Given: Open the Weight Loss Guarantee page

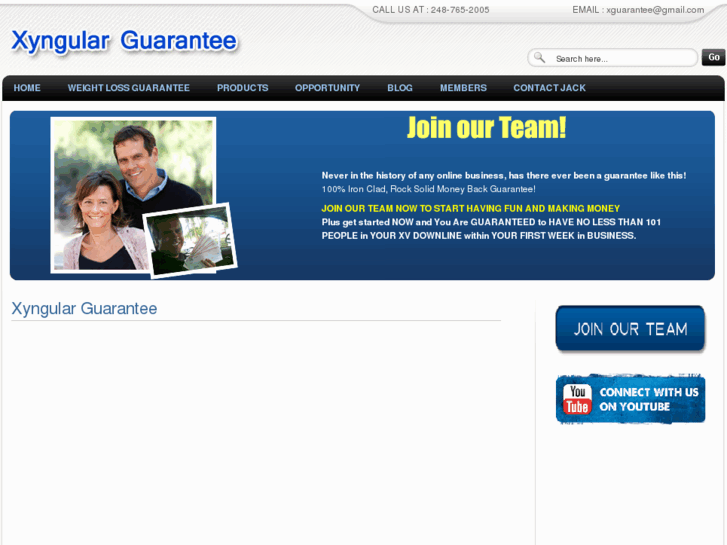Looking at the screenshot, I should click(x=128, y=88).
